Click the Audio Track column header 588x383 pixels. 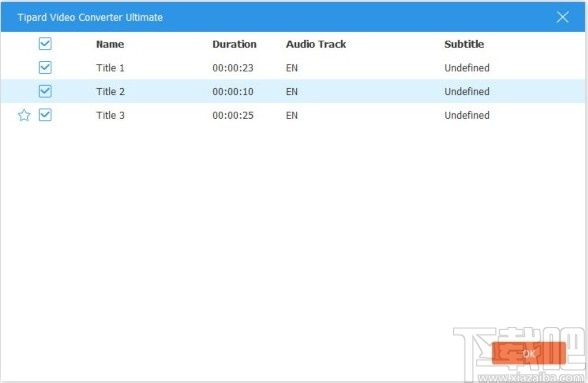[316, 44]
